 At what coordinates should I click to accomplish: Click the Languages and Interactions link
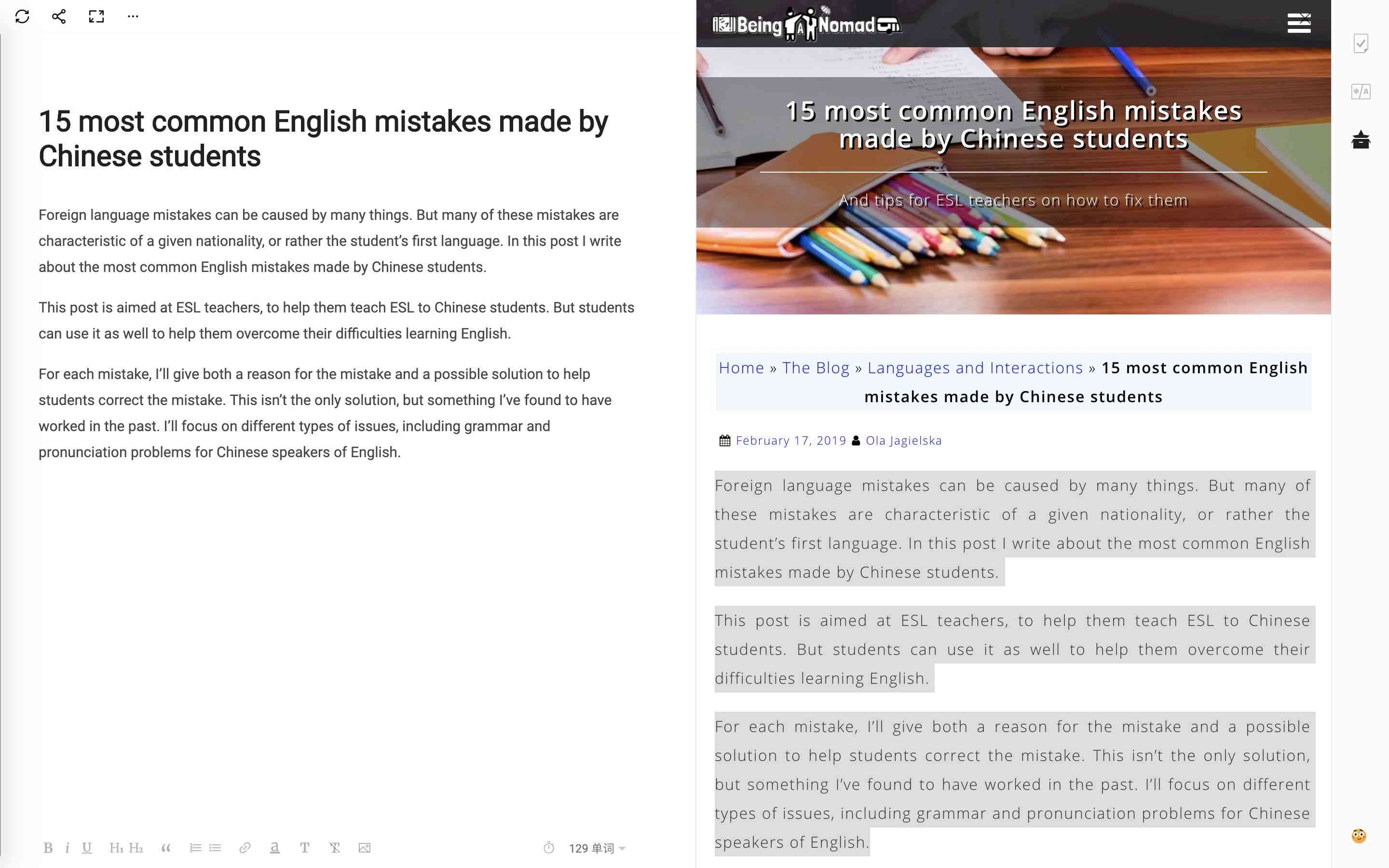[975, 367]
